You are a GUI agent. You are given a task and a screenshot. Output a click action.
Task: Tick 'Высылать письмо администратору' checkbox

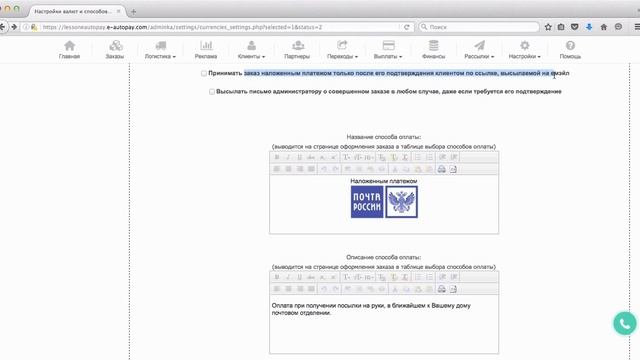tap(211, 92)
